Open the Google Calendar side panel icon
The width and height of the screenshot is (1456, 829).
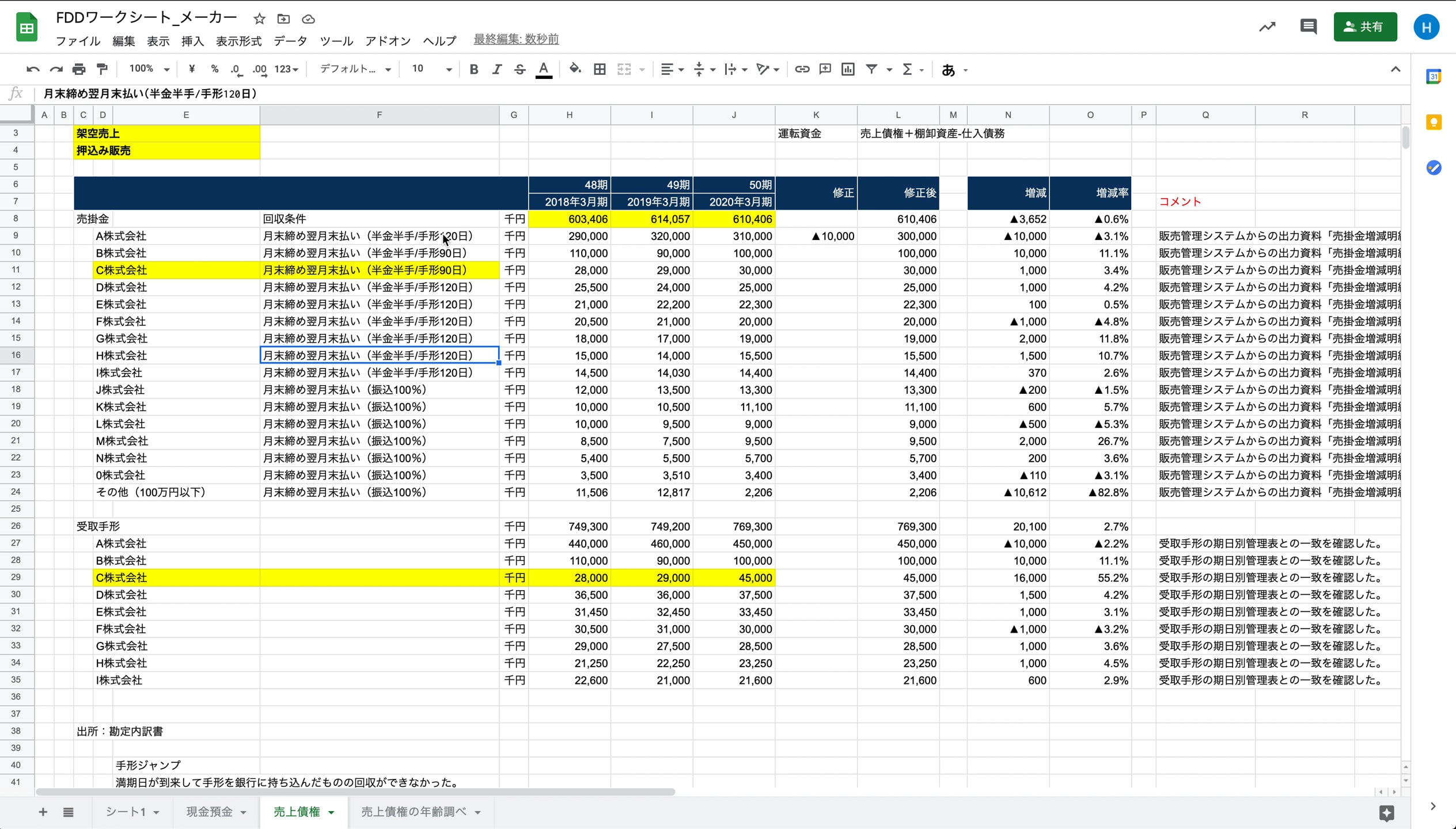pyautogui.click(x=1434, y=77)
